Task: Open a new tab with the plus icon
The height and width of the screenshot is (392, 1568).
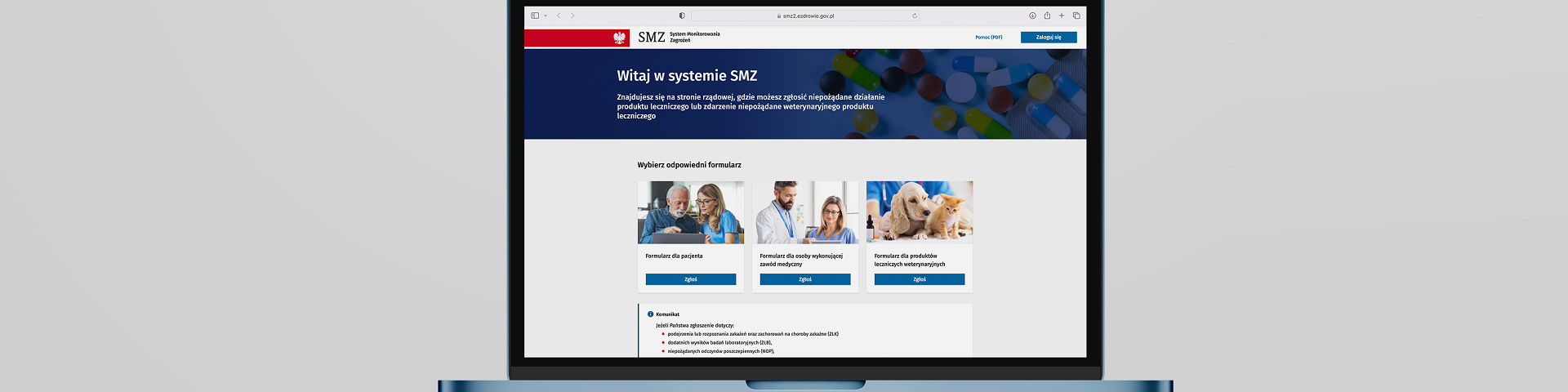Action: (x=1062, y=16)
